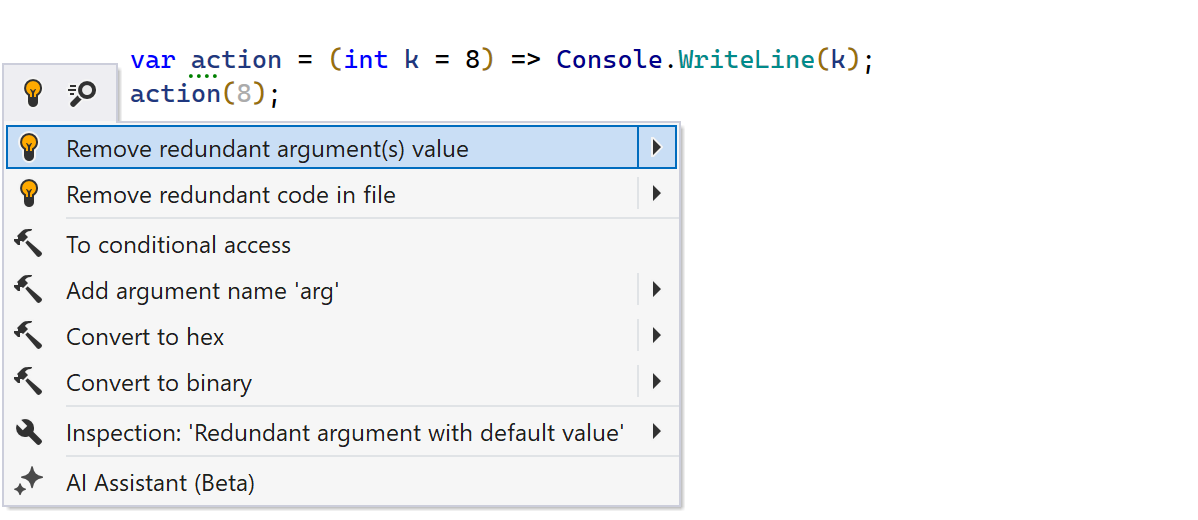Open the Convert to hex submenu arrow
This screenshot has height=520, width=1198.
656,336
